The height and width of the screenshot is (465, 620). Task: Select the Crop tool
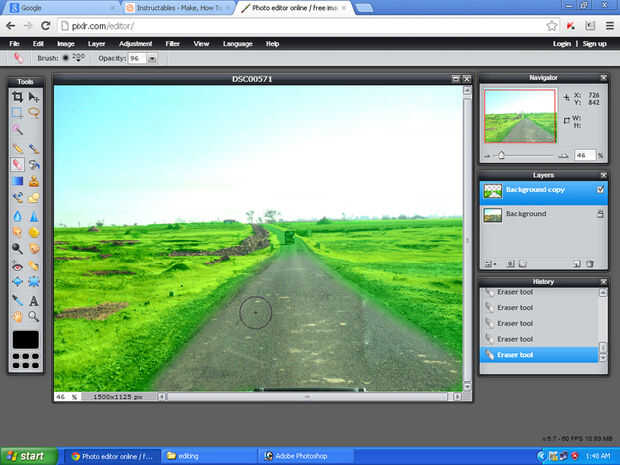(17, 97)
